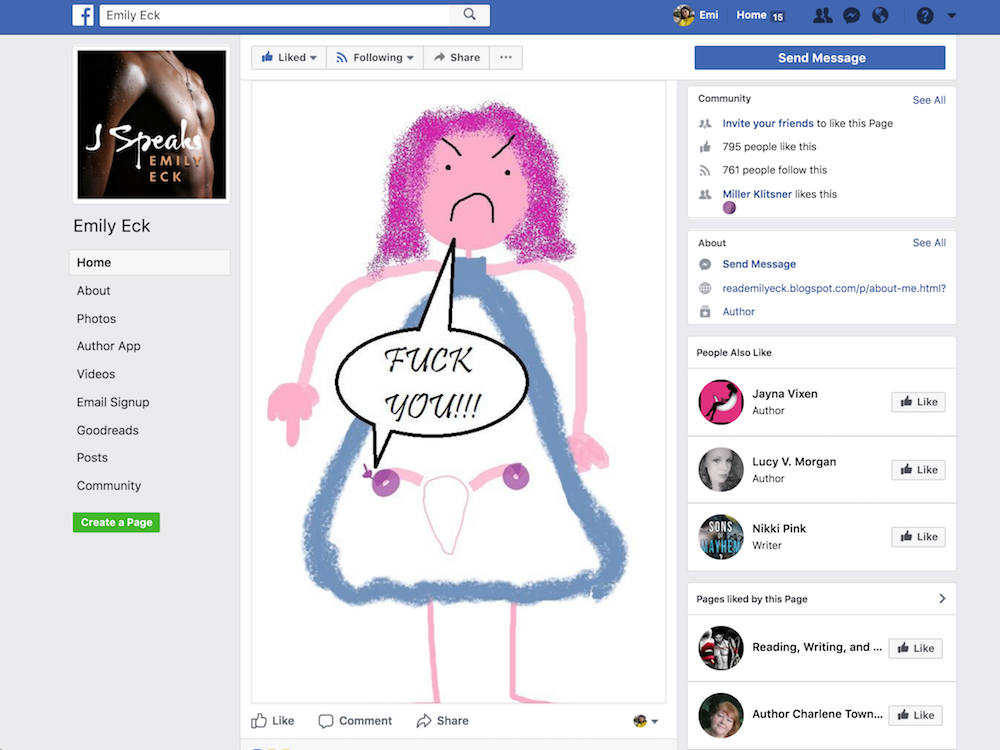The image size is (1000, 750).
Task: Open the J Speaks page profile picture
Action: coord(152,125)
